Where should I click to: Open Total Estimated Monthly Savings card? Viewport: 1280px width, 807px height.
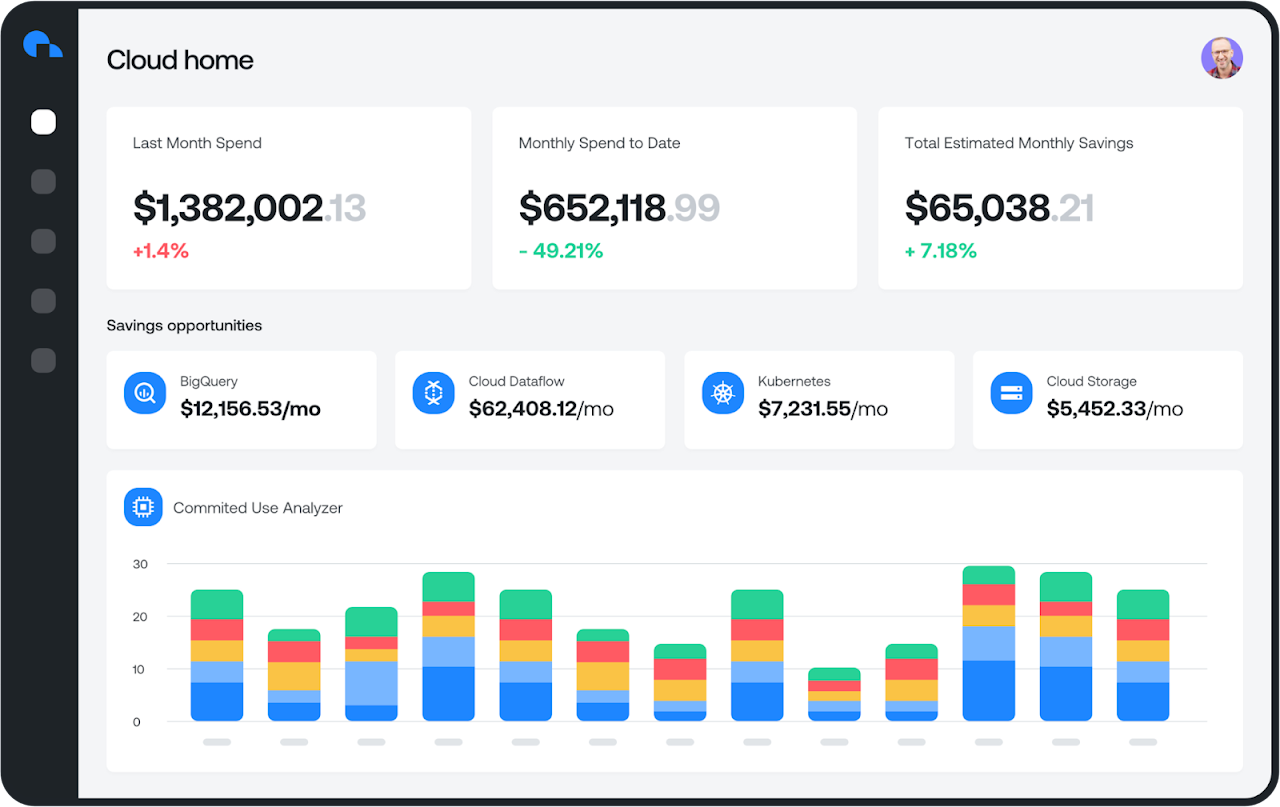click(1060, 198)
